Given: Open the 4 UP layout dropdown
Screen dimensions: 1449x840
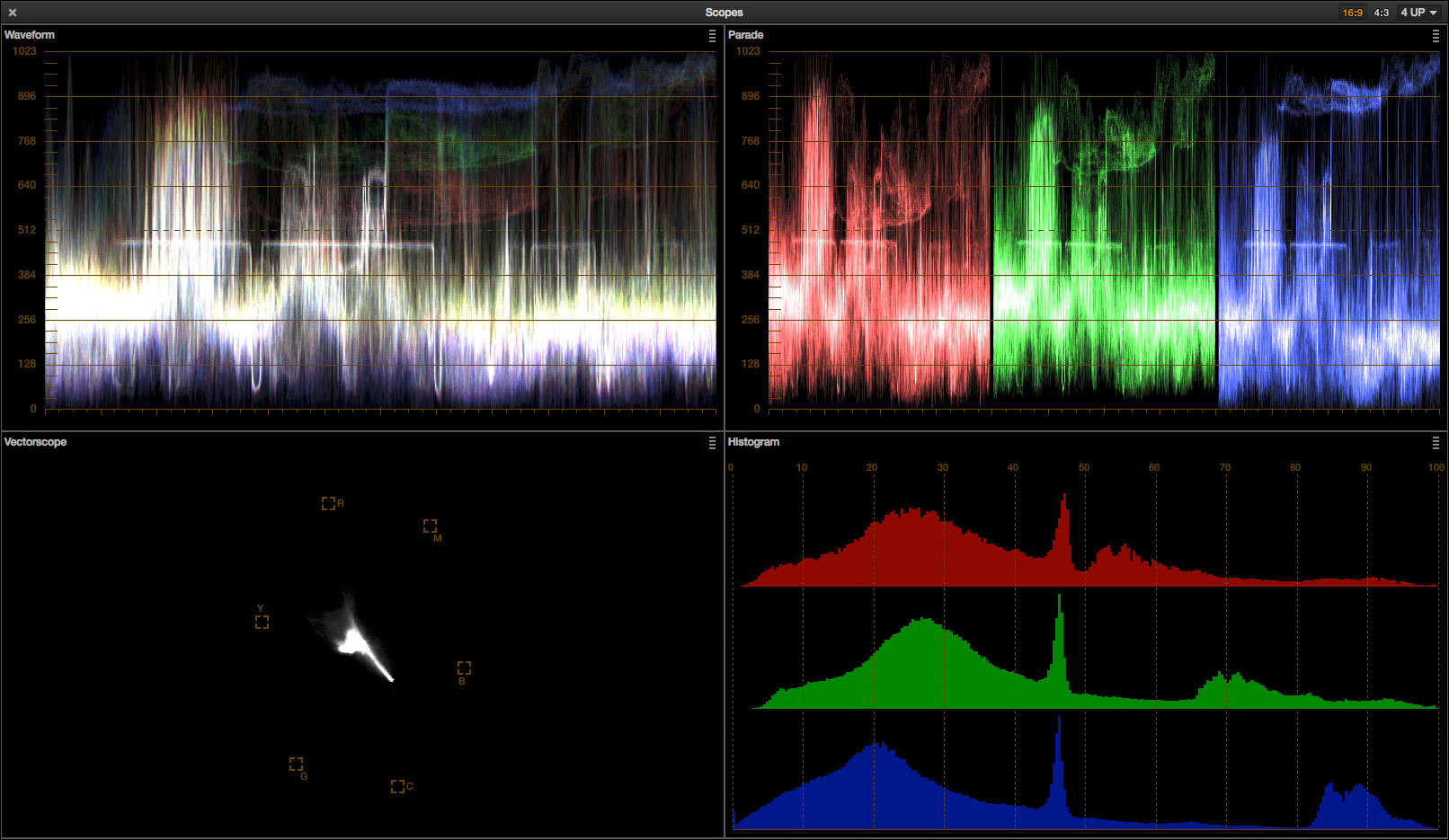Looking at the screenshot, I should pyautogui.click(x=1418, y=13).
